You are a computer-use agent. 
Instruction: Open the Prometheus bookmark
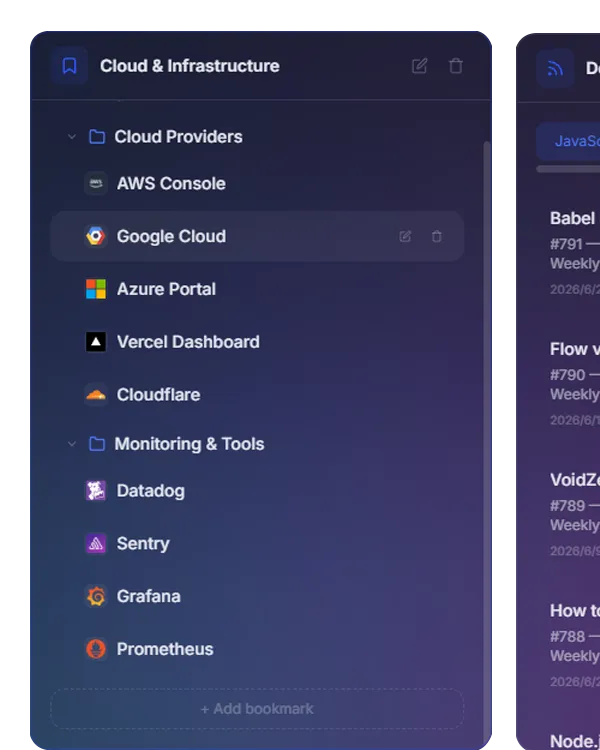(x=257, y=649)
